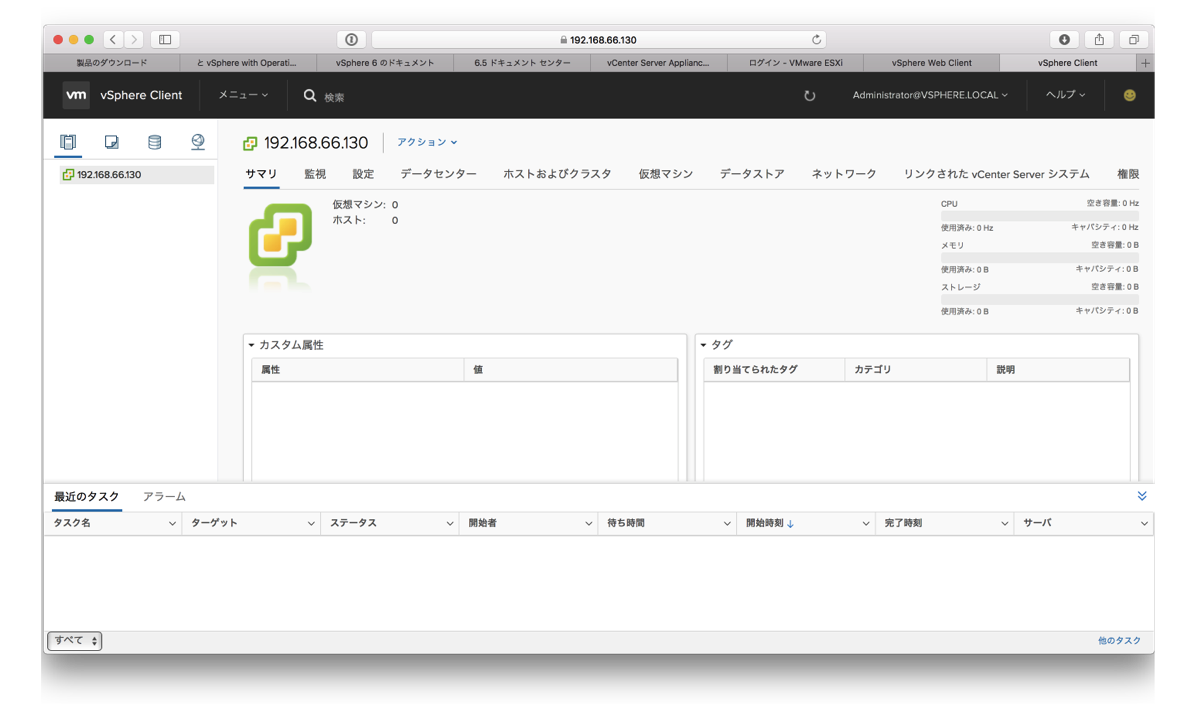The image size is (1198, 716).
Task: Click the user smiley icon at top right
Action: (1128, 95)
